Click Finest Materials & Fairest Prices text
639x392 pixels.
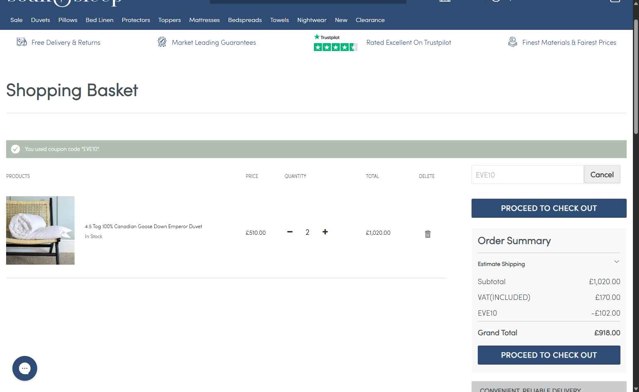click(x=569, y=42)
